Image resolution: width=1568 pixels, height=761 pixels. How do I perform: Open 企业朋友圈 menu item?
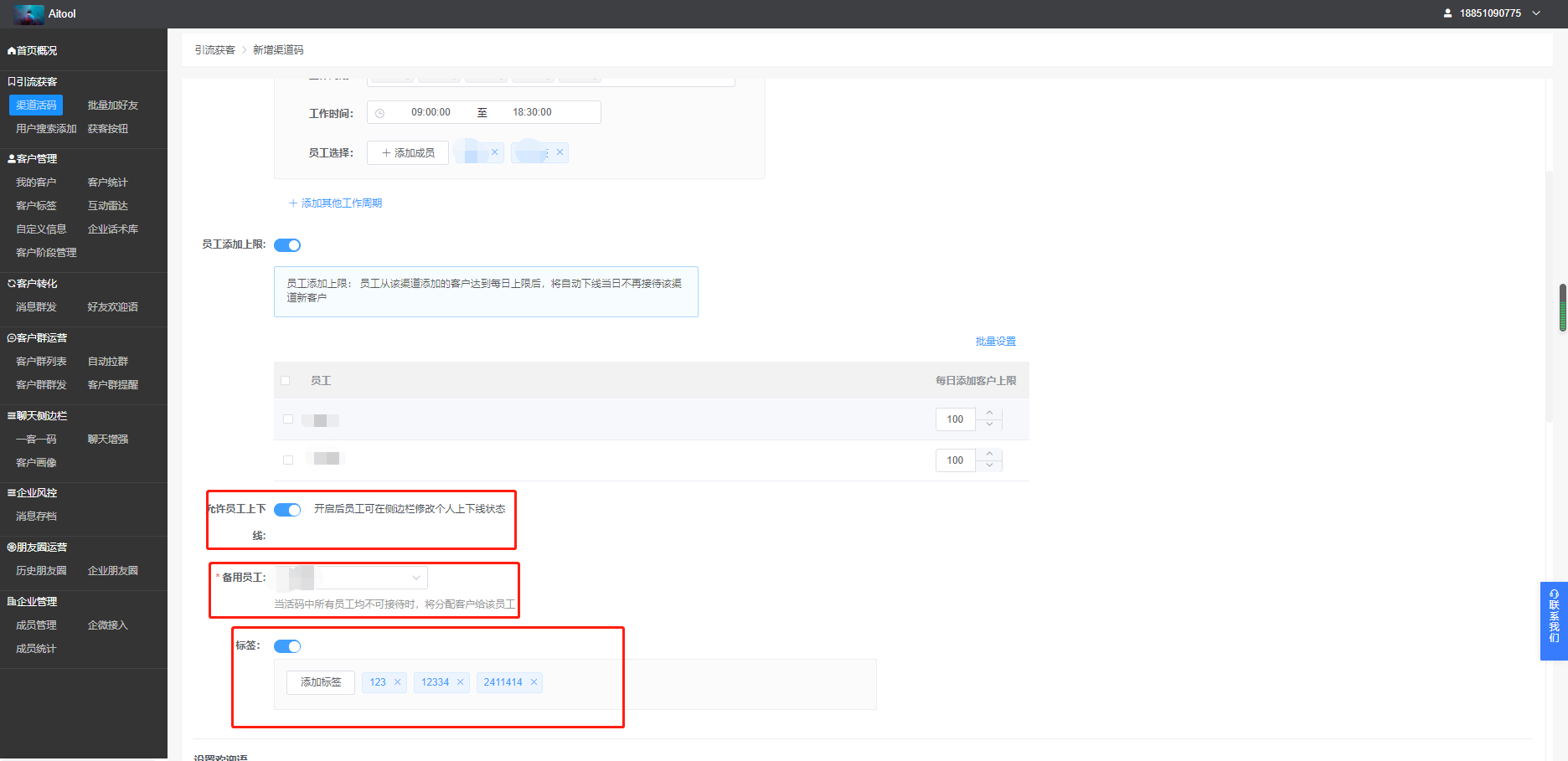coord(113,571)
